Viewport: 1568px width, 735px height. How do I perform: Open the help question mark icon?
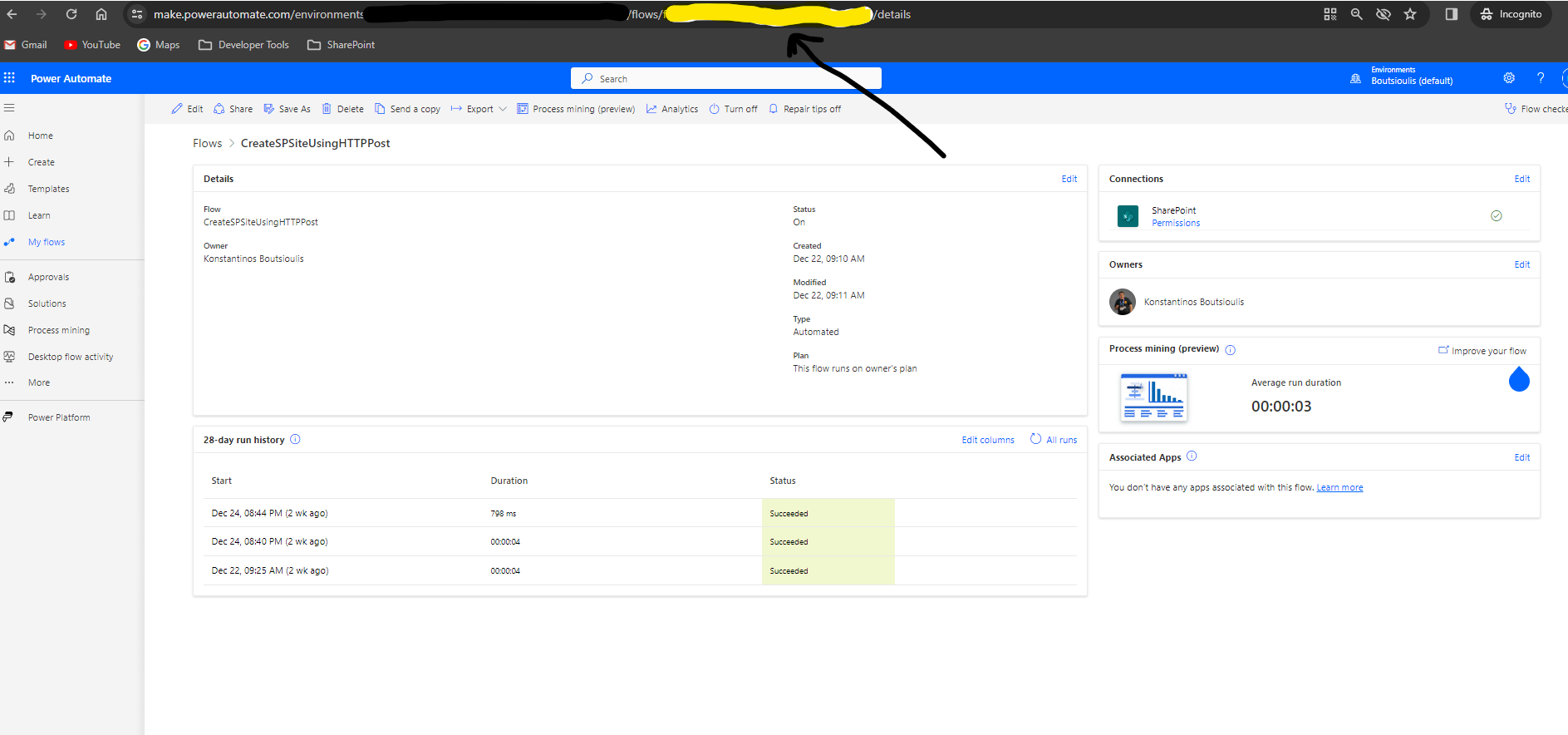pos(1541,78)
